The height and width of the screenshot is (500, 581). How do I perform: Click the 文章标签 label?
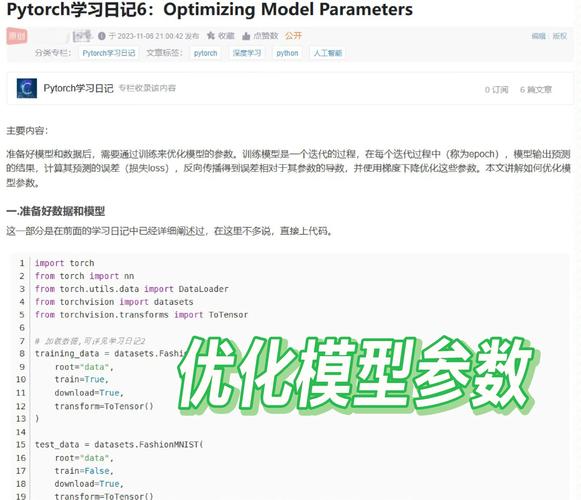pos(165,53)
